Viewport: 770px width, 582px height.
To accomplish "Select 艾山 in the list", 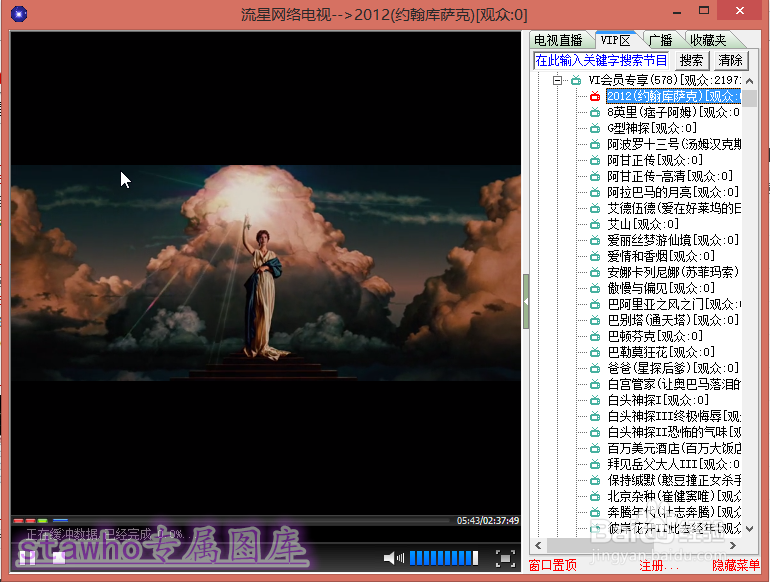I will pos(643,224).
